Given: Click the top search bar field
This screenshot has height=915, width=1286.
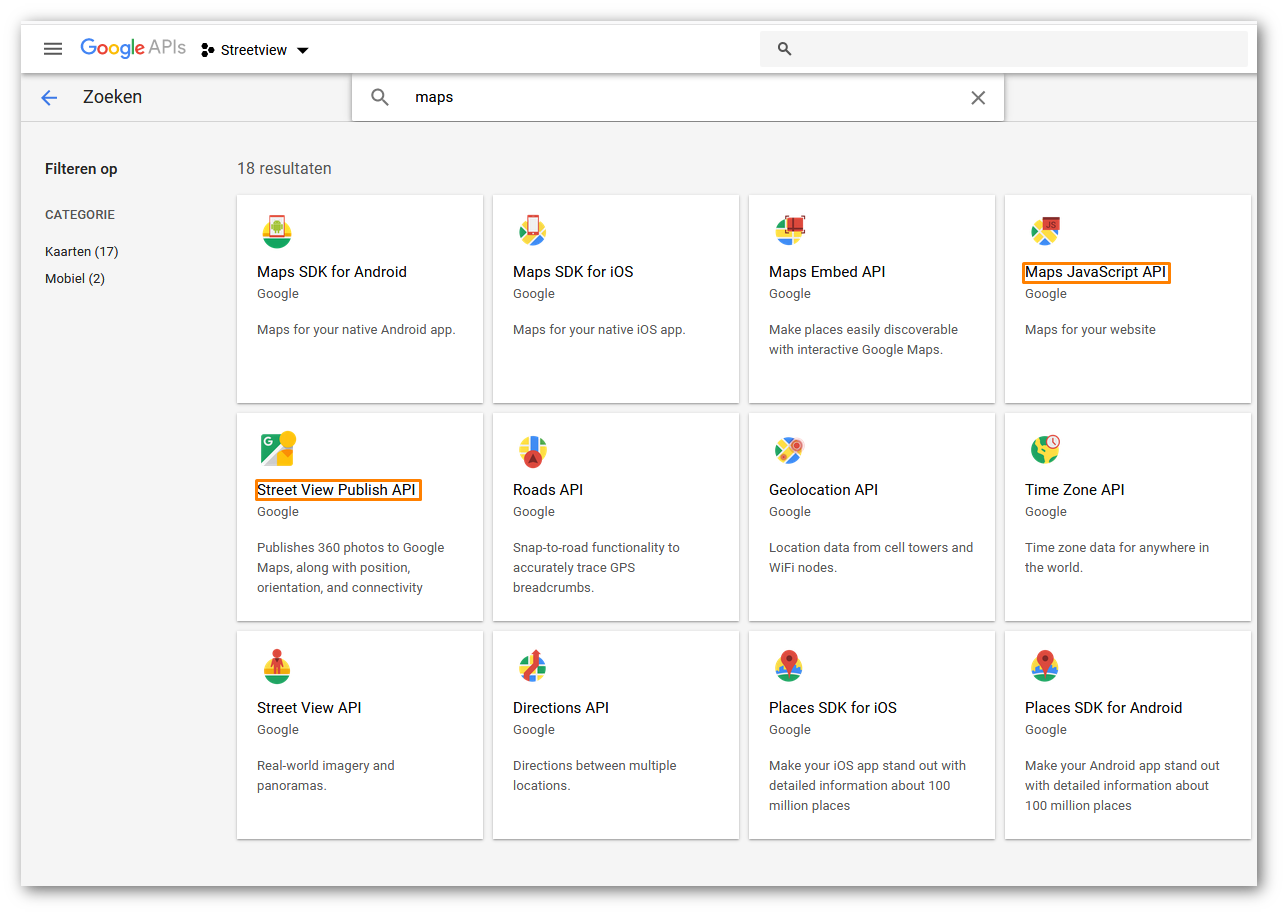Looking at the screenshot, I should 1003,49.
